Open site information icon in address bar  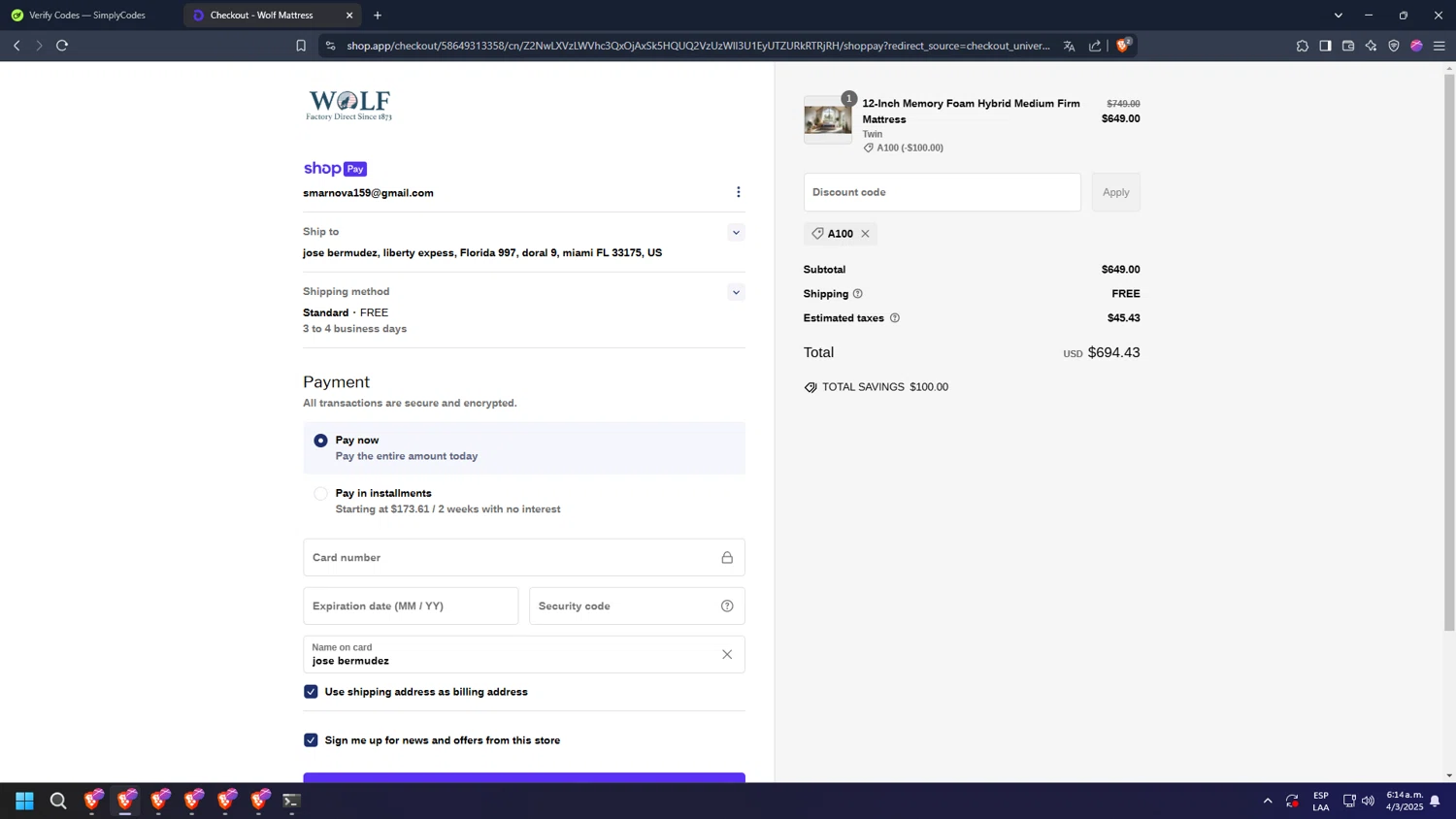click(330, 46)
